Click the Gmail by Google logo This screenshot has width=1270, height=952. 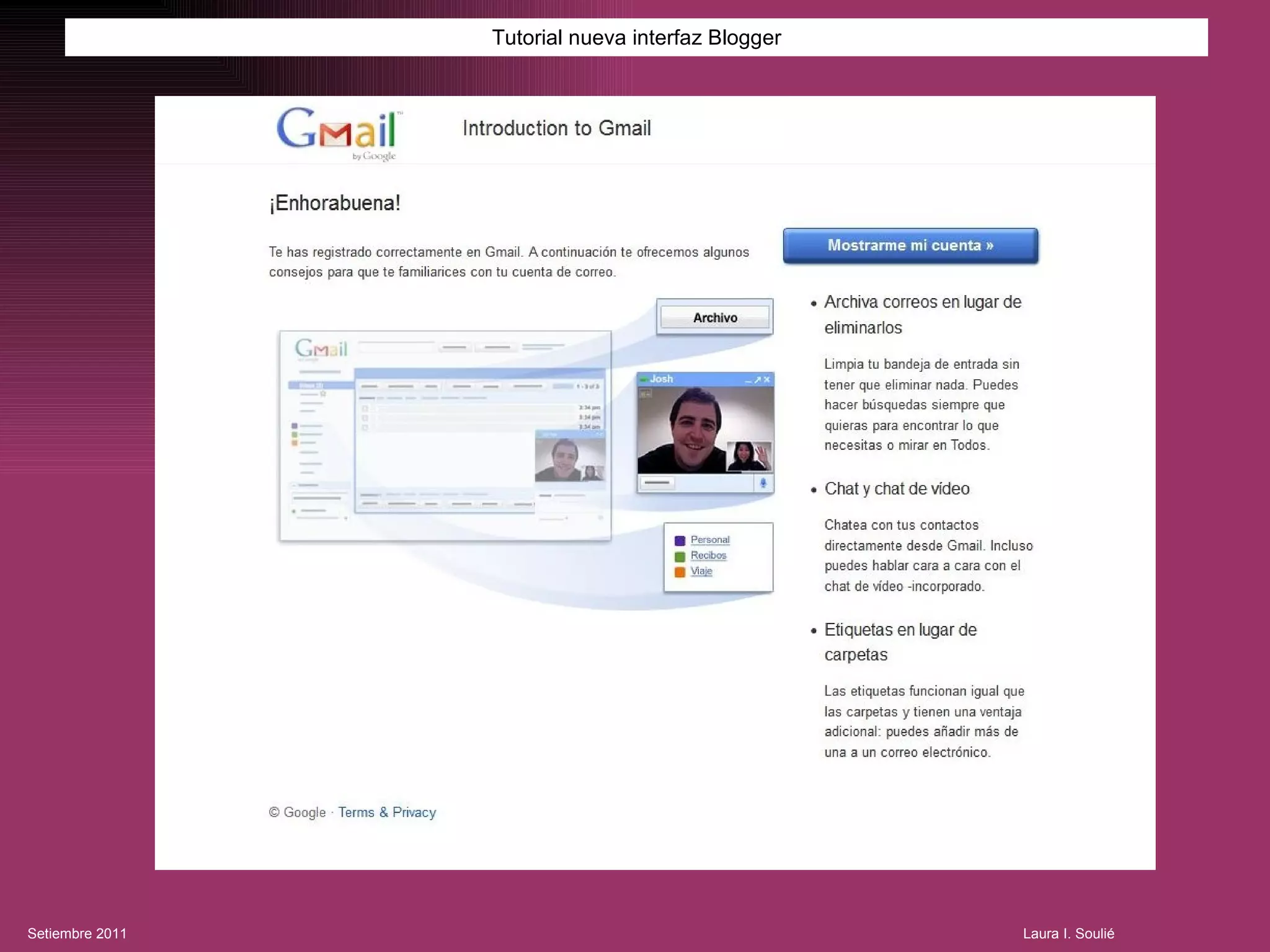pyautogui.click(x=339, y=133)
